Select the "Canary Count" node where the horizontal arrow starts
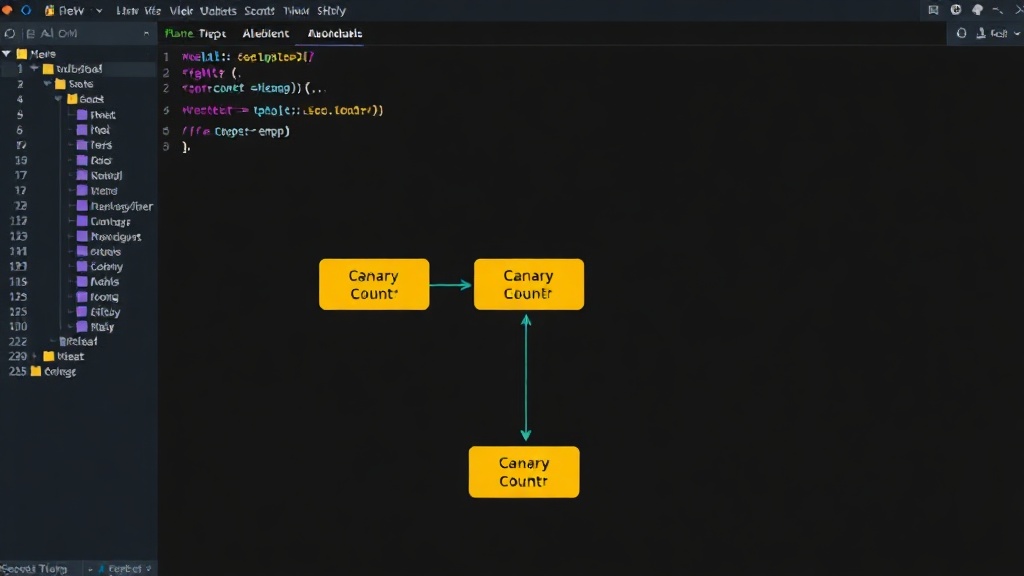The width and height of the screenshot is (1024, 576). [374, 284]
